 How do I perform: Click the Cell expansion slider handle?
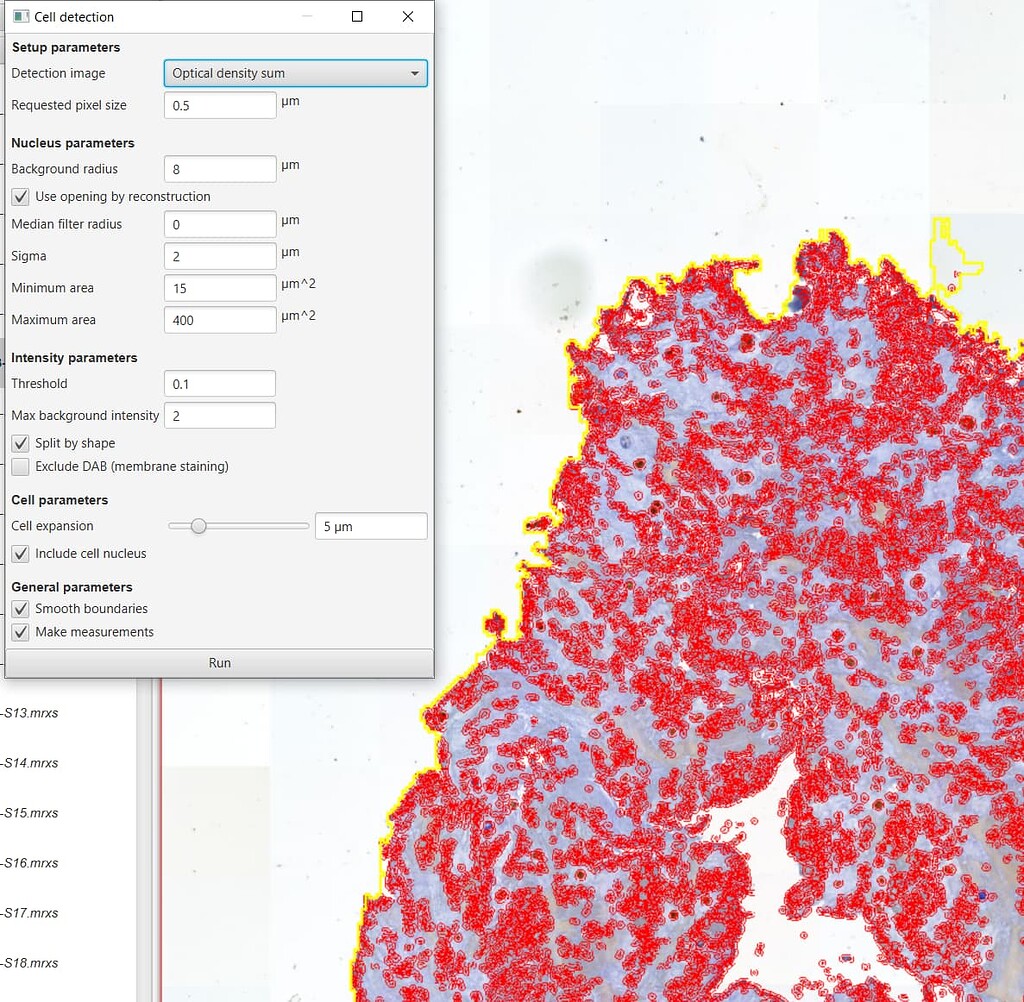[198, 525]
